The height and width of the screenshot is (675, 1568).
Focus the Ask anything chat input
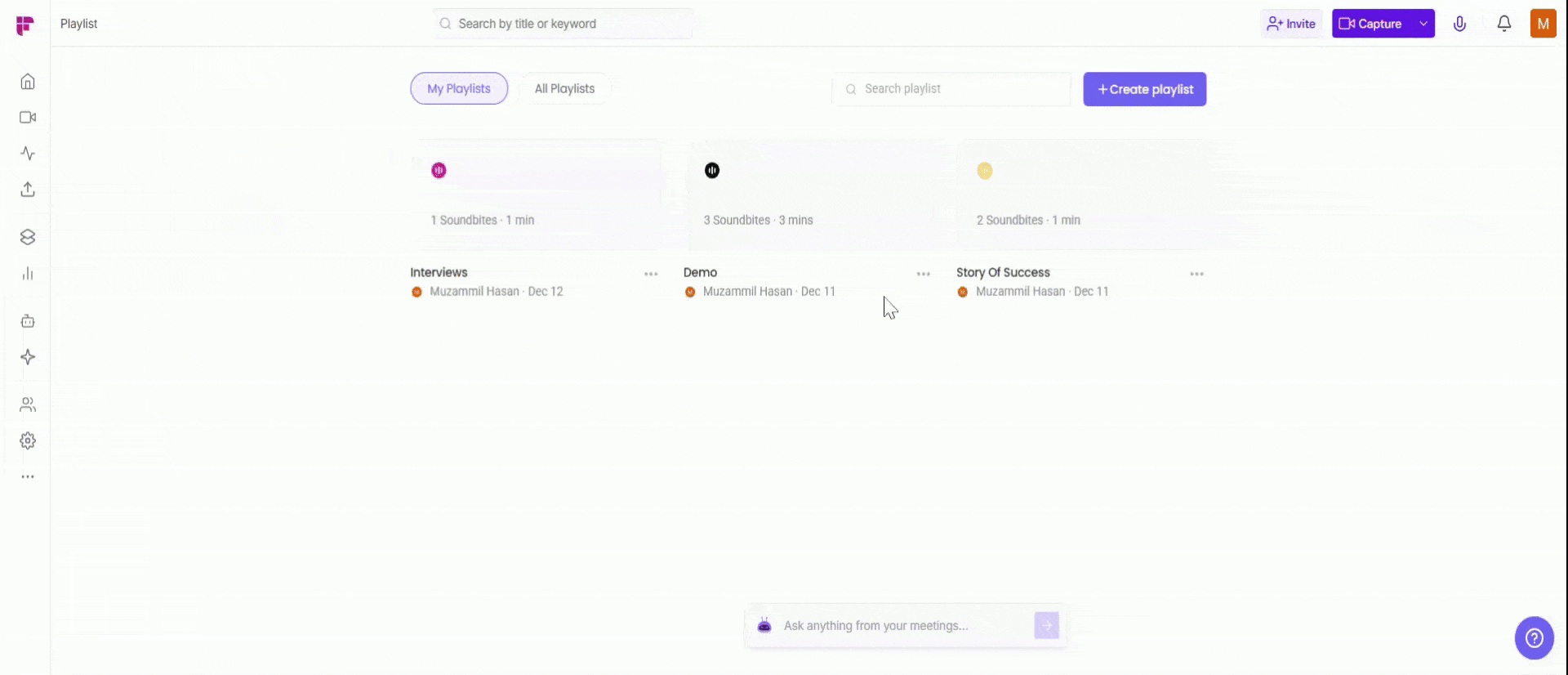902,626
